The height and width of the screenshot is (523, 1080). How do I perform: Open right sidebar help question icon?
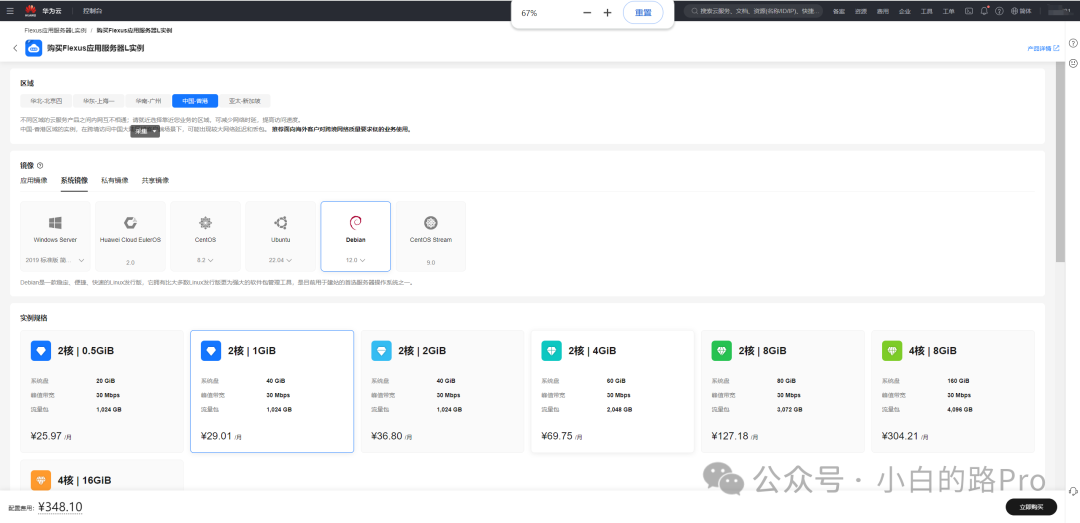click(x=1072, y=43)
